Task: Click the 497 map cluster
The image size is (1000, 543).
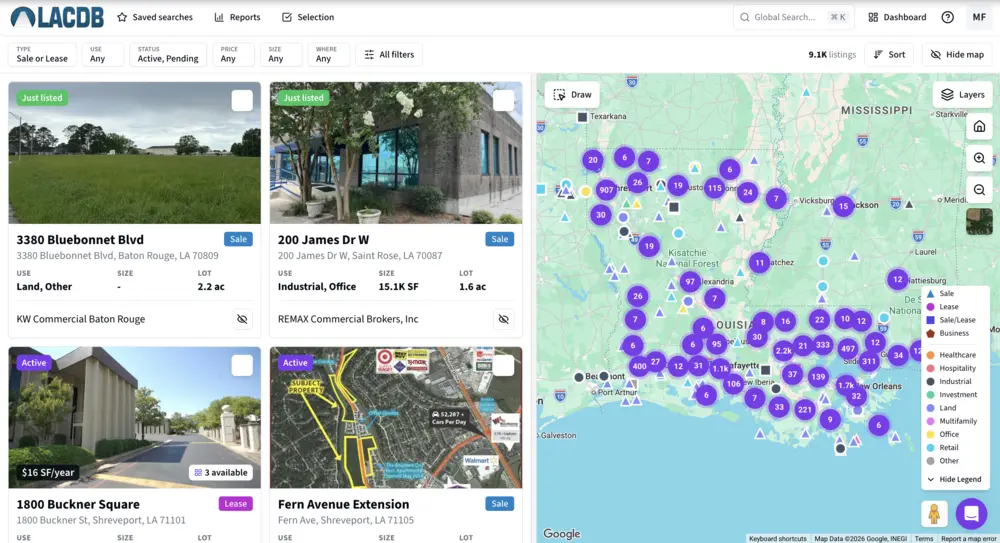Action: (848, 348)
